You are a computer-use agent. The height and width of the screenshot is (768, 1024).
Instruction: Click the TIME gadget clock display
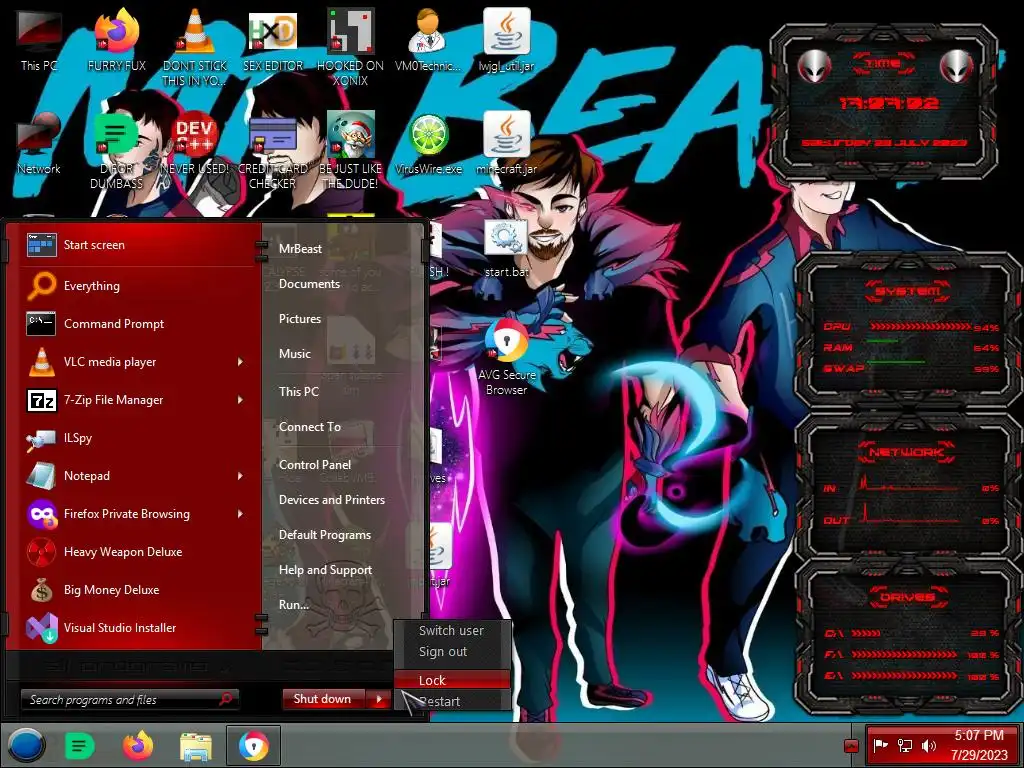tap(888, 103)
